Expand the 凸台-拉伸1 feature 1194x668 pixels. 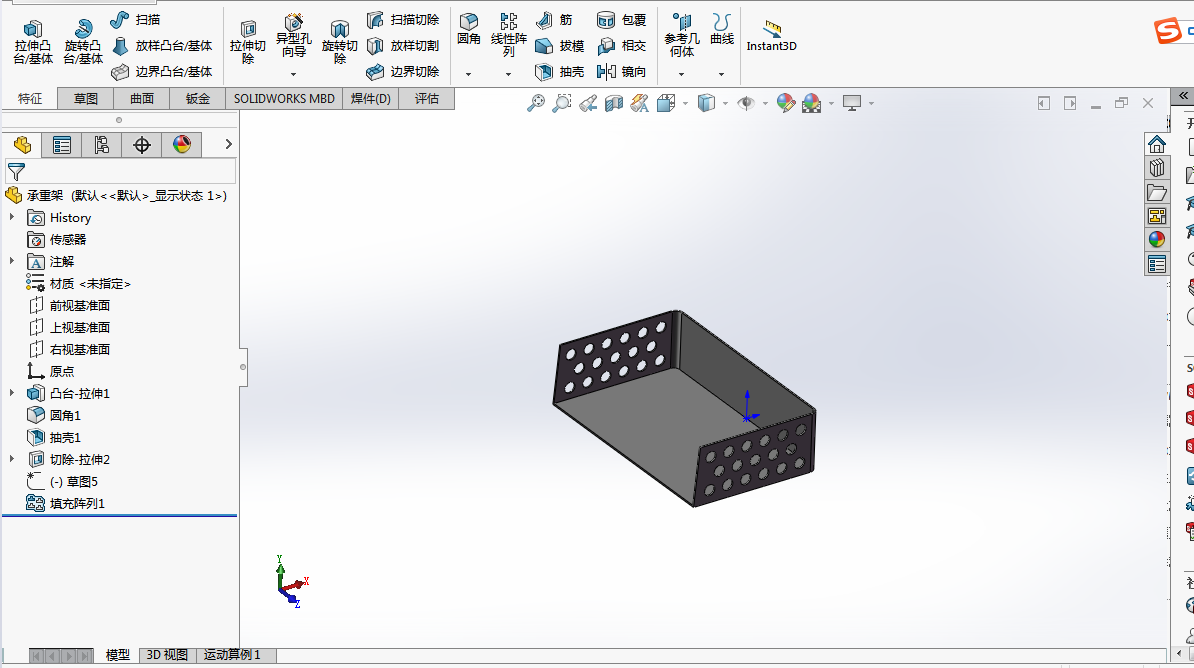click(x=11, y=393)
